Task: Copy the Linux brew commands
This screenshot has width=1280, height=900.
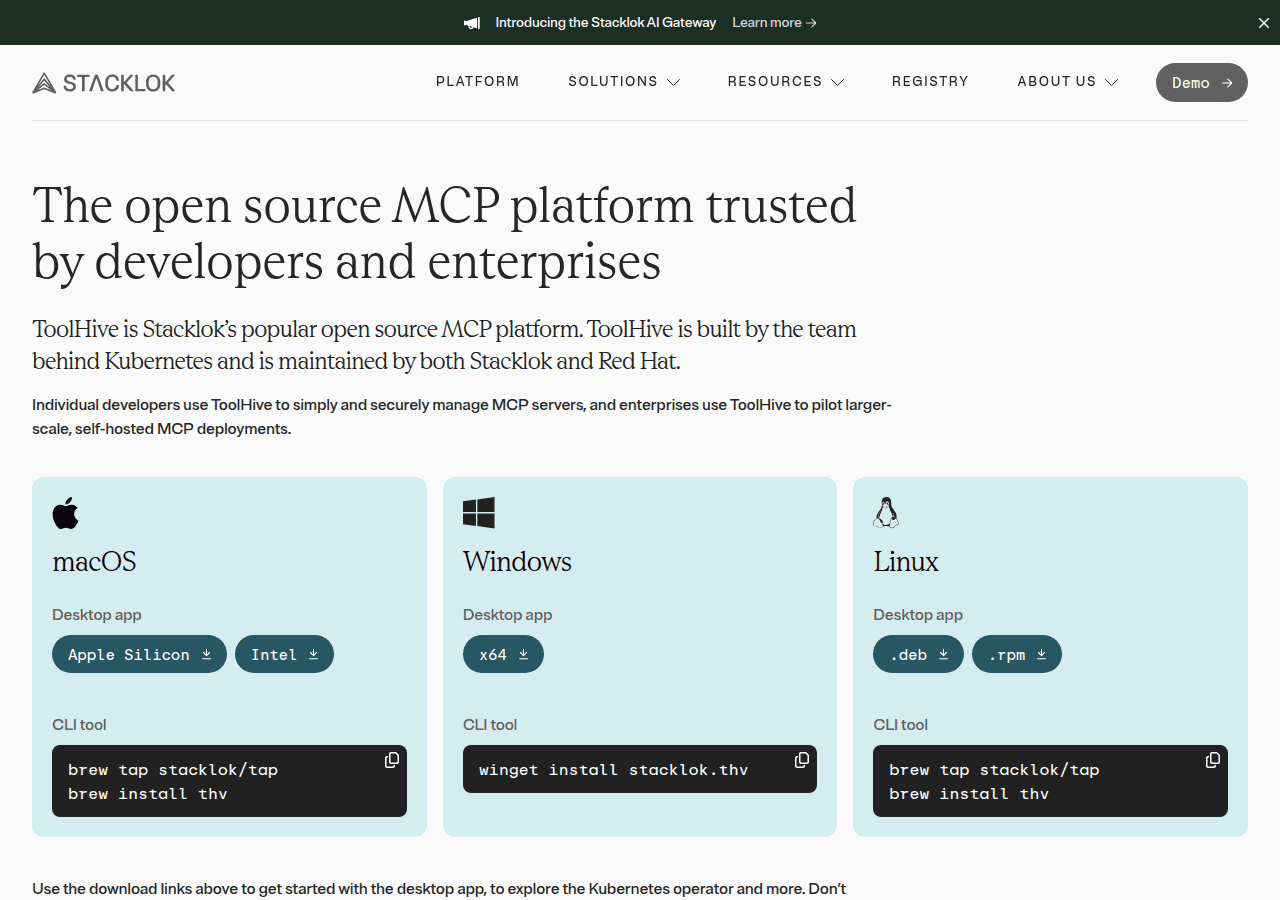Action: pyautogui.click(x=1213, y=760)
